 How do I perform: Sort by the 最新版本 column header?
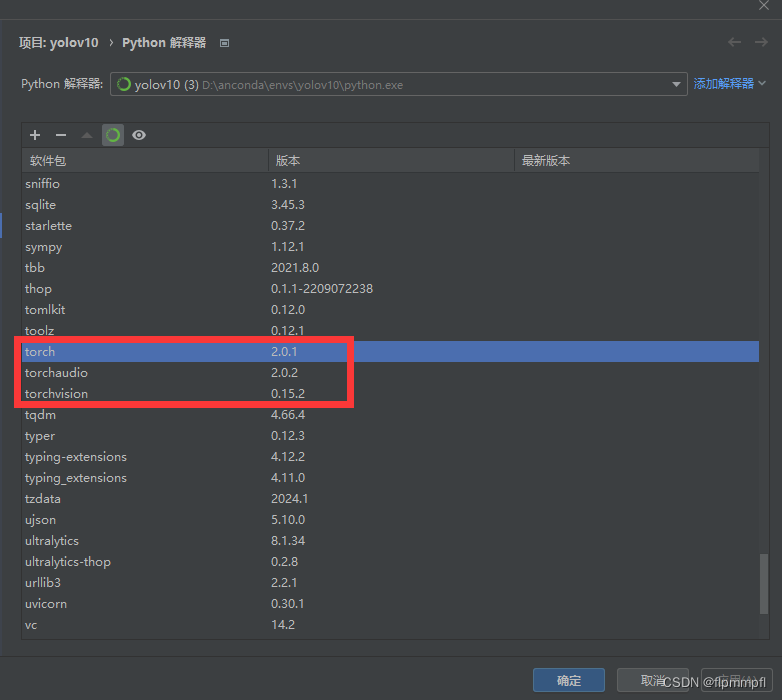(637, 161)
